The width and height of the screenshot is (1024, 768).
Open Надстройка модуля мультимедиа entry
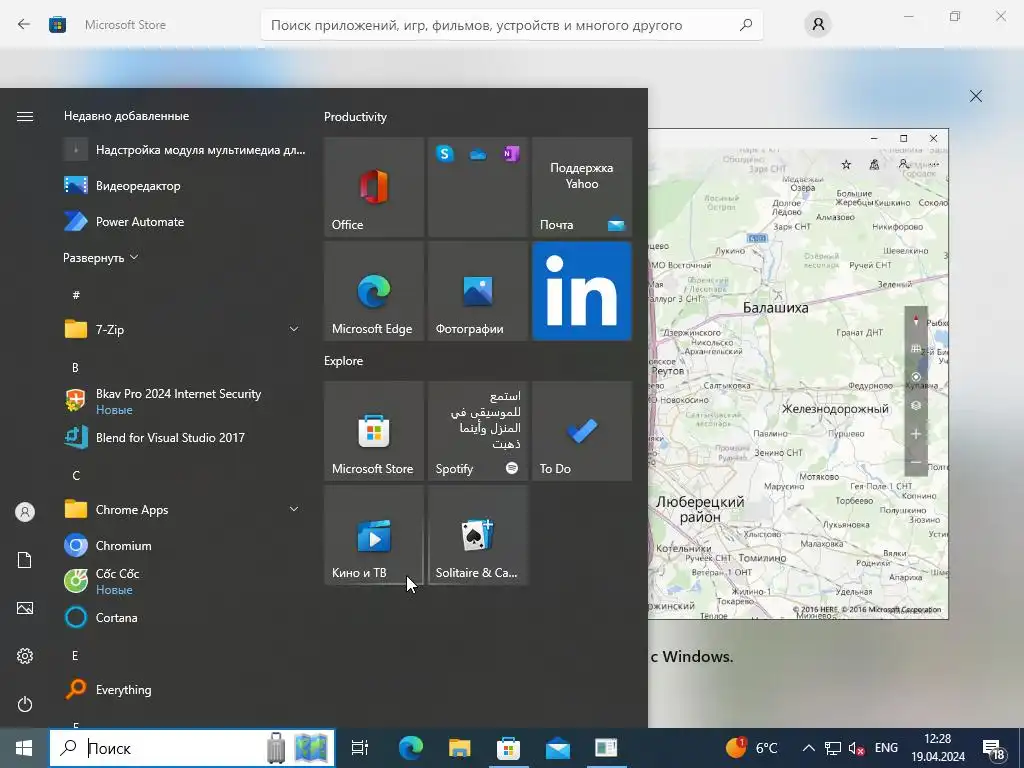click(184, 150)
